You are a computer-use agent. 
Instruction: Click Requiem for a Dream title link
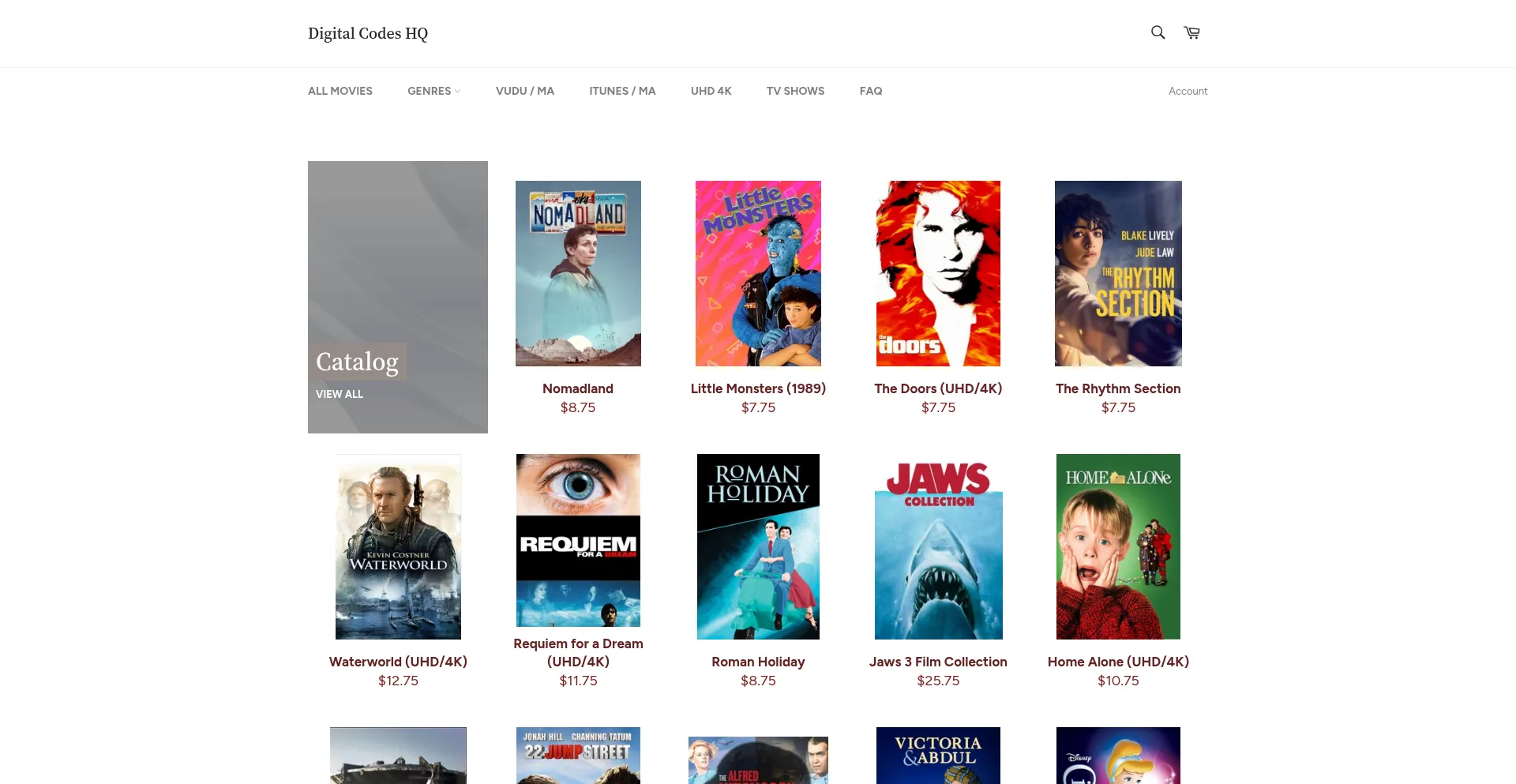click(x=578, y=652)
